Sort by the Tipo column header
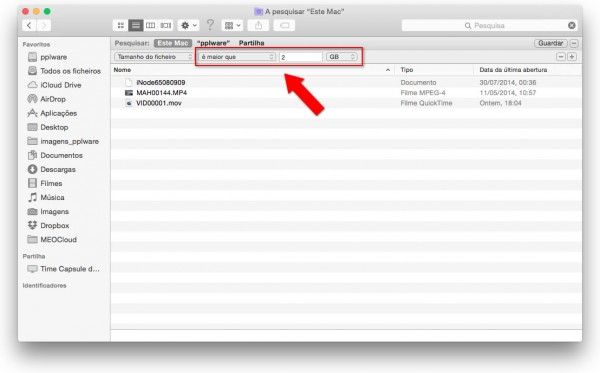The image size is (600, 373). coord(407,70)
